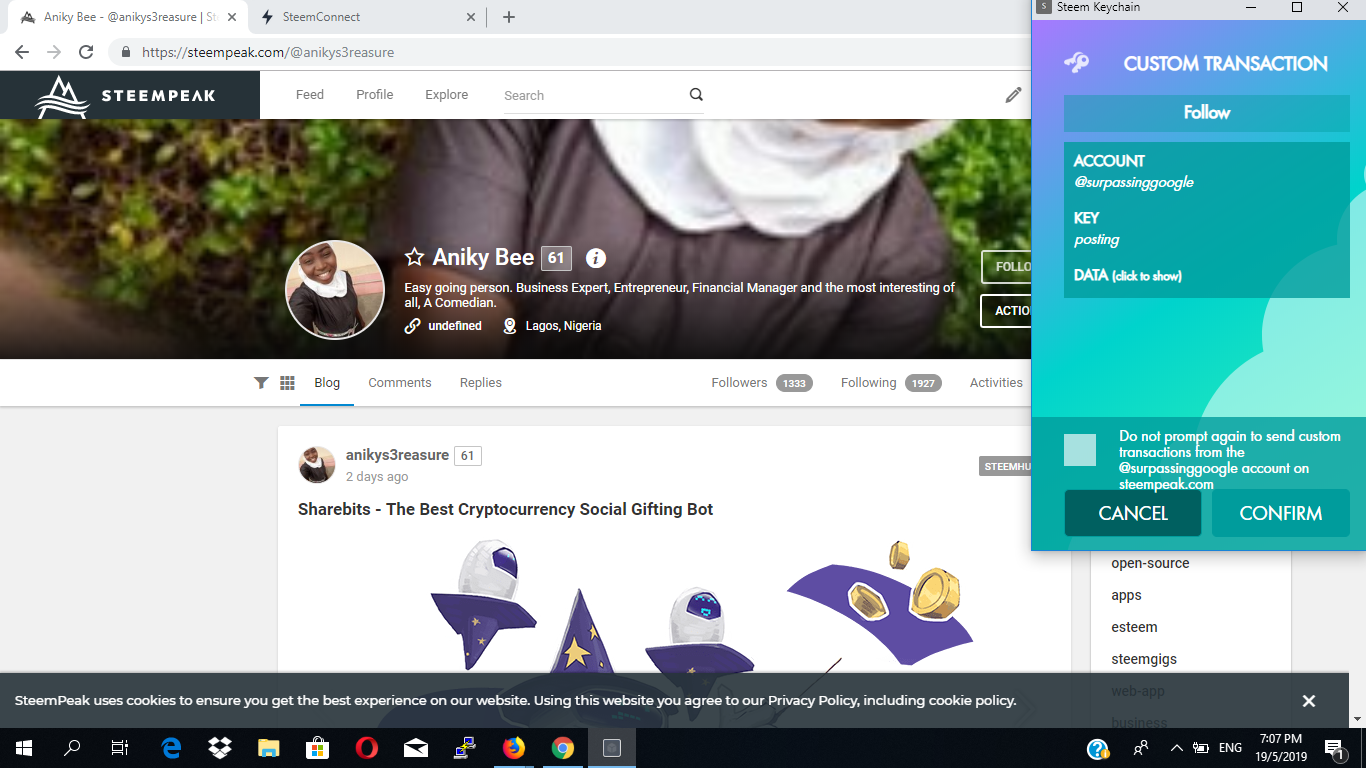Open Dropbox from the taskbar
1366x768 pixels.
(x=220, y=747)
